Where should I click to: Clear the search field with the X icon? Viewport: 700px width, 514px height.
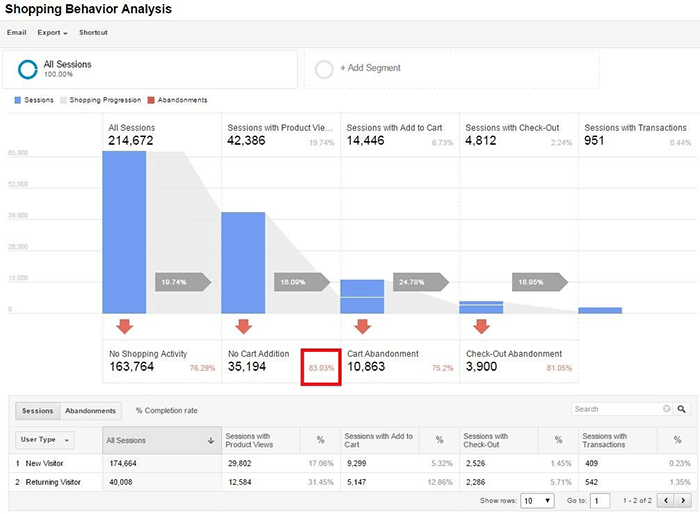point(667,409)
